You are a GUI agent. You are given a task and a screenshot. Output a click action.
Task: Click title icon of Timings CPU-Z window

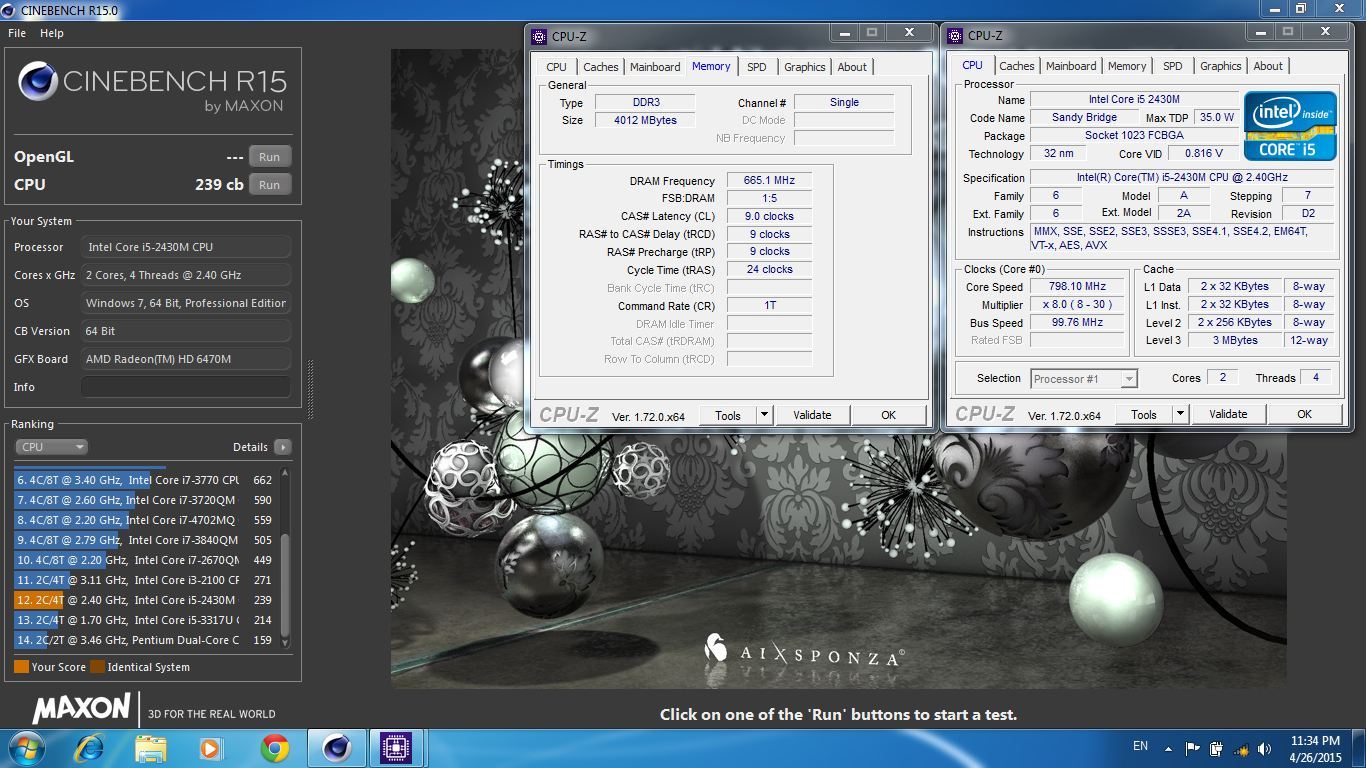(x=539, y=37)
